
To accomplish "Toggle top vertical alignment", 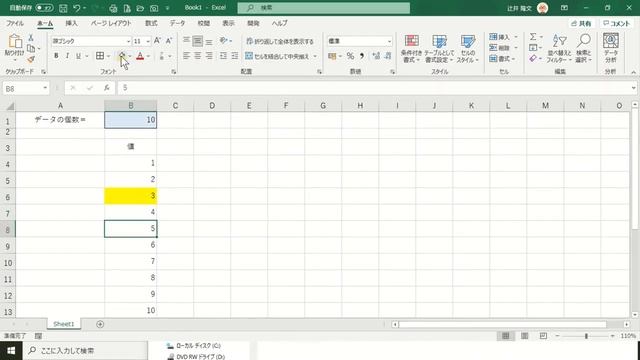I will tap(187, 40).
